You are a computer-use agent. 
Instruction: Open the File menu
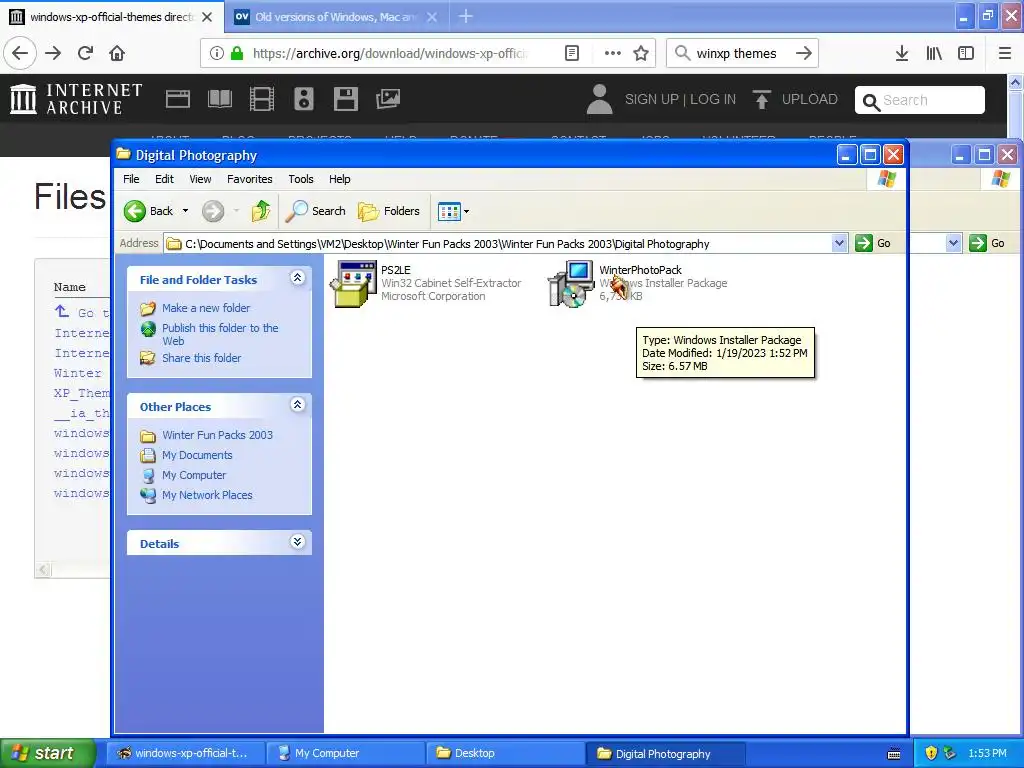click(131, 179)
